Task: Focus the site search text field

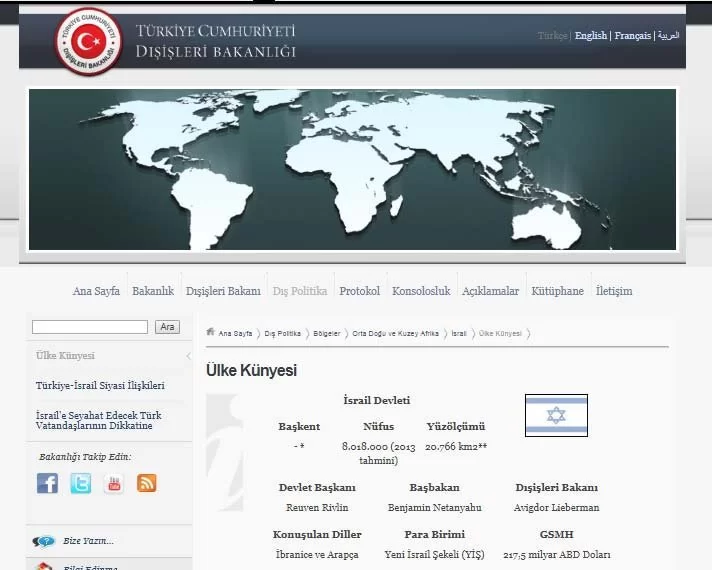Action: click(90, 327)
